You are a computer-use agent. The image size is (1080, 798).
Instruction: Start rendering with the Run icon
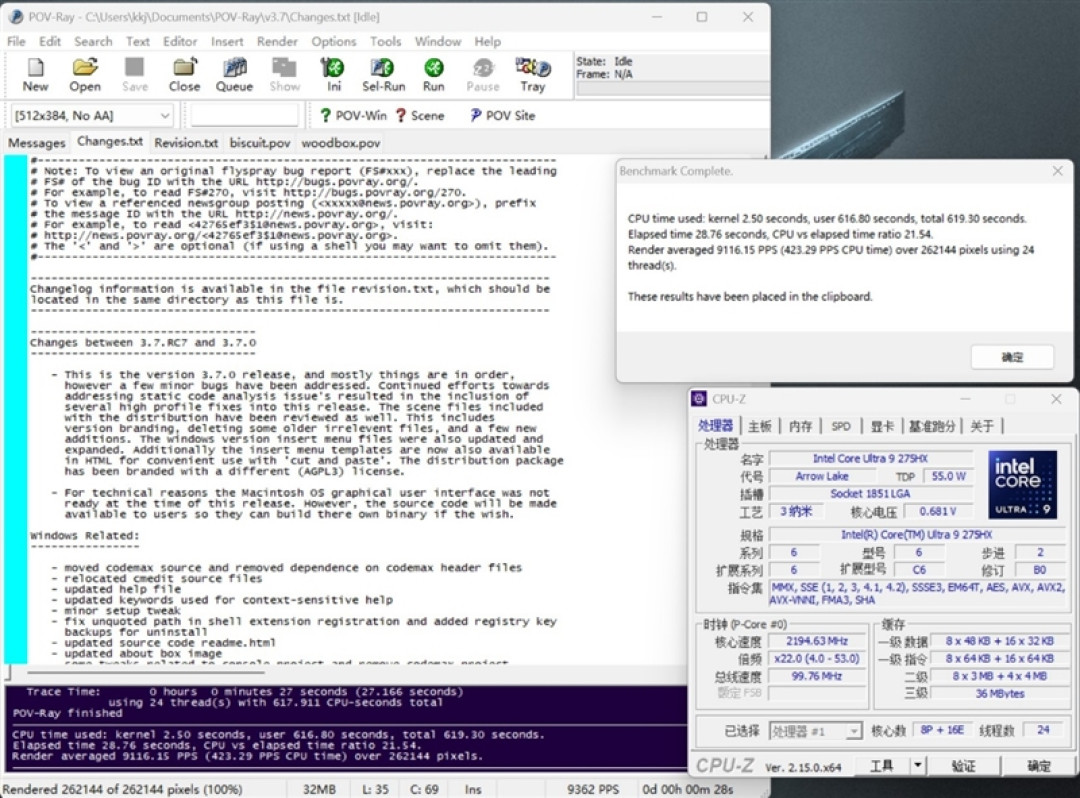point(433,74)
